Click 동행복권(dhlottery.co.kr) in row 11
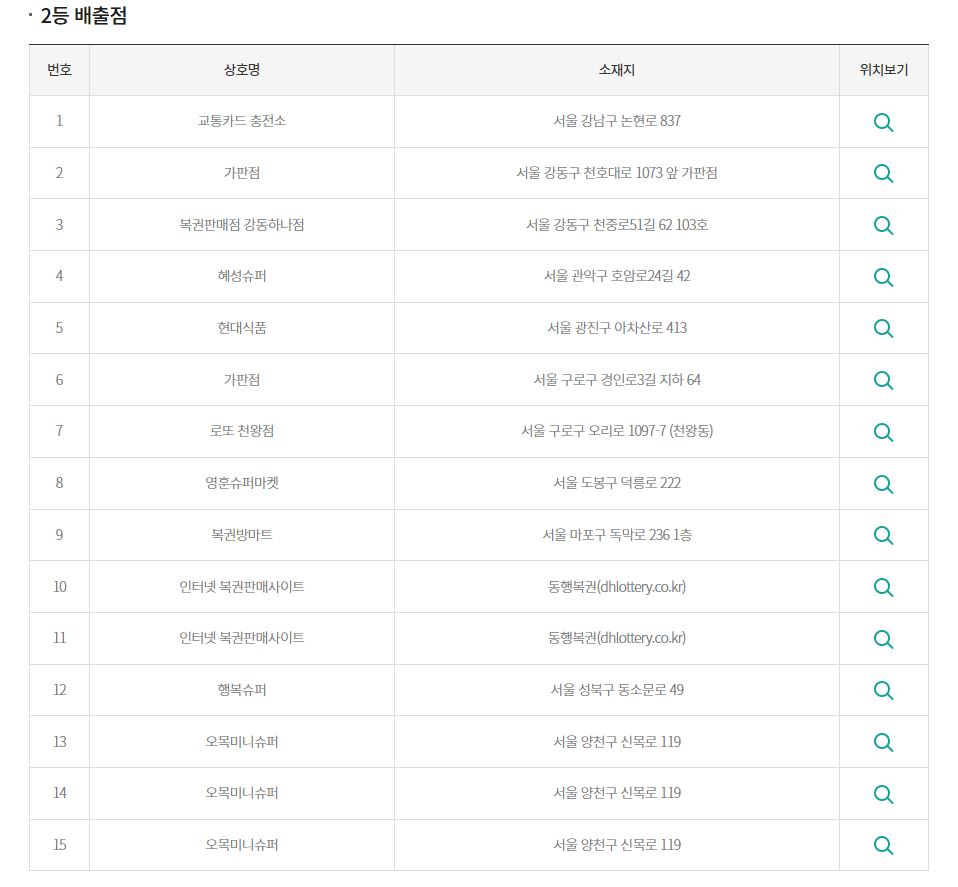Screen dimensions: 958x887 (616, 638)
